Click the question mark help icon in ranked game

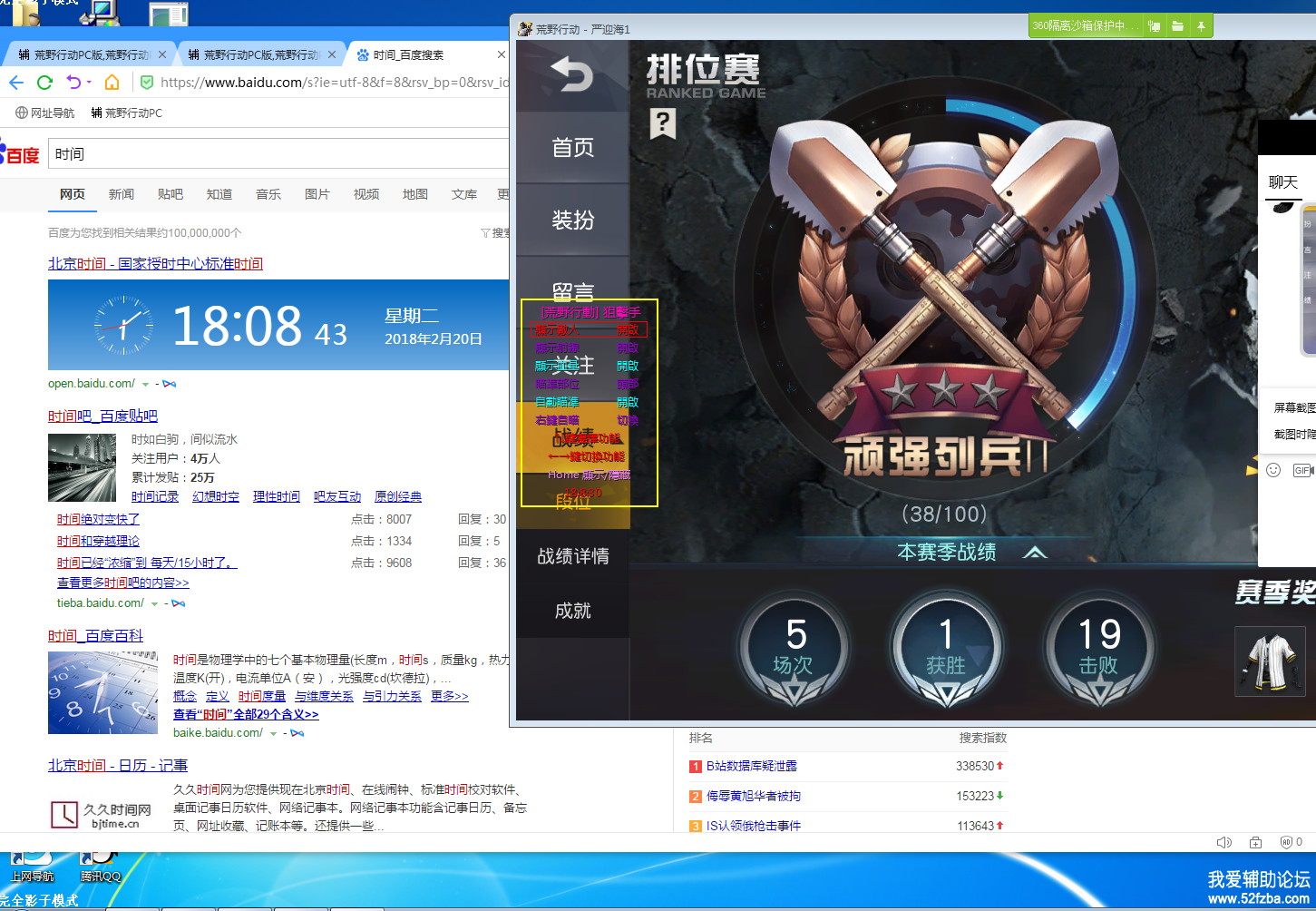[x=663, y=122]
